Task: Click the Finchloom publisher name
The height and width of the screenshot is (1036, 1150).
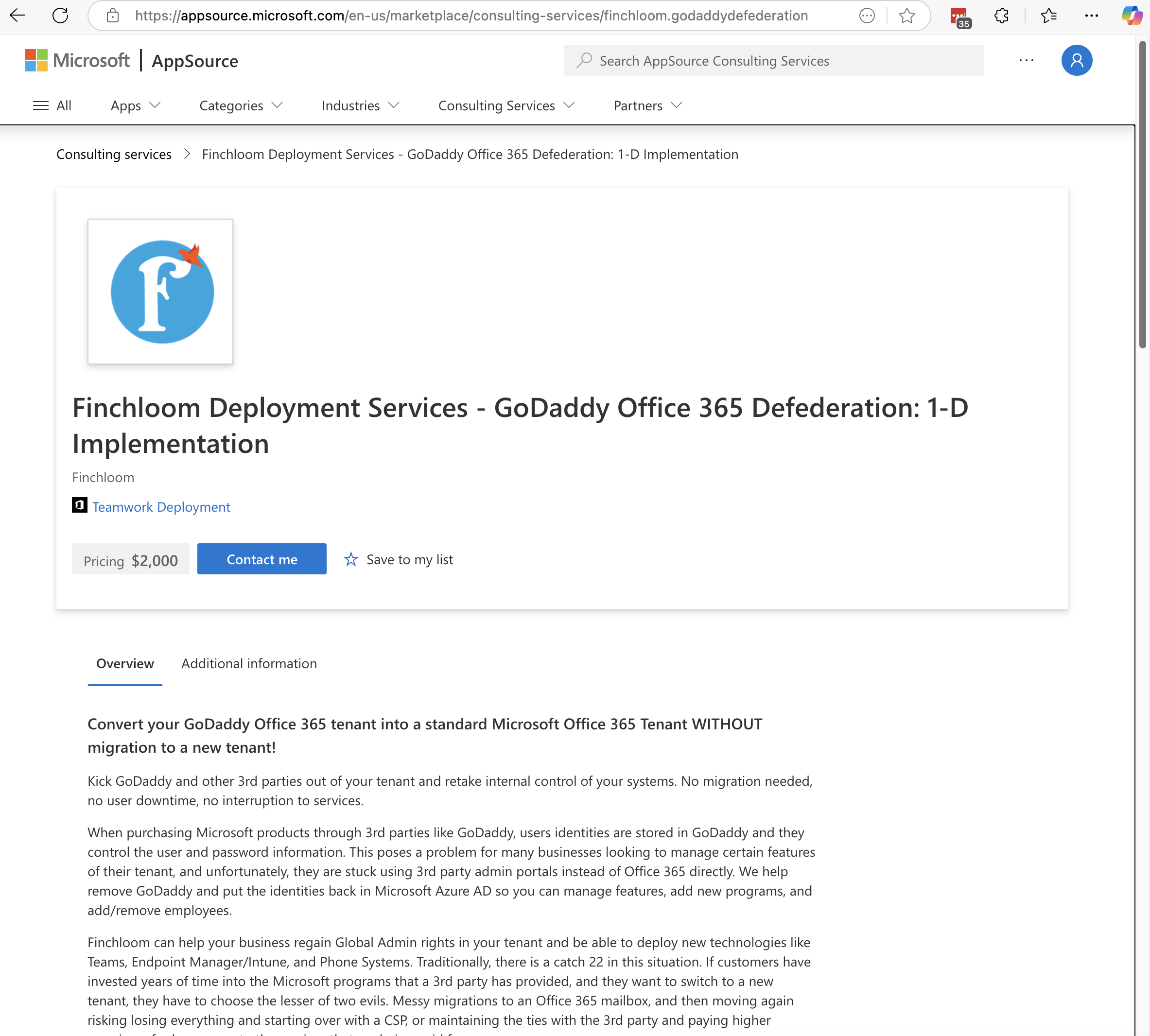Action: pyautogui.click(x=103, y=478)
